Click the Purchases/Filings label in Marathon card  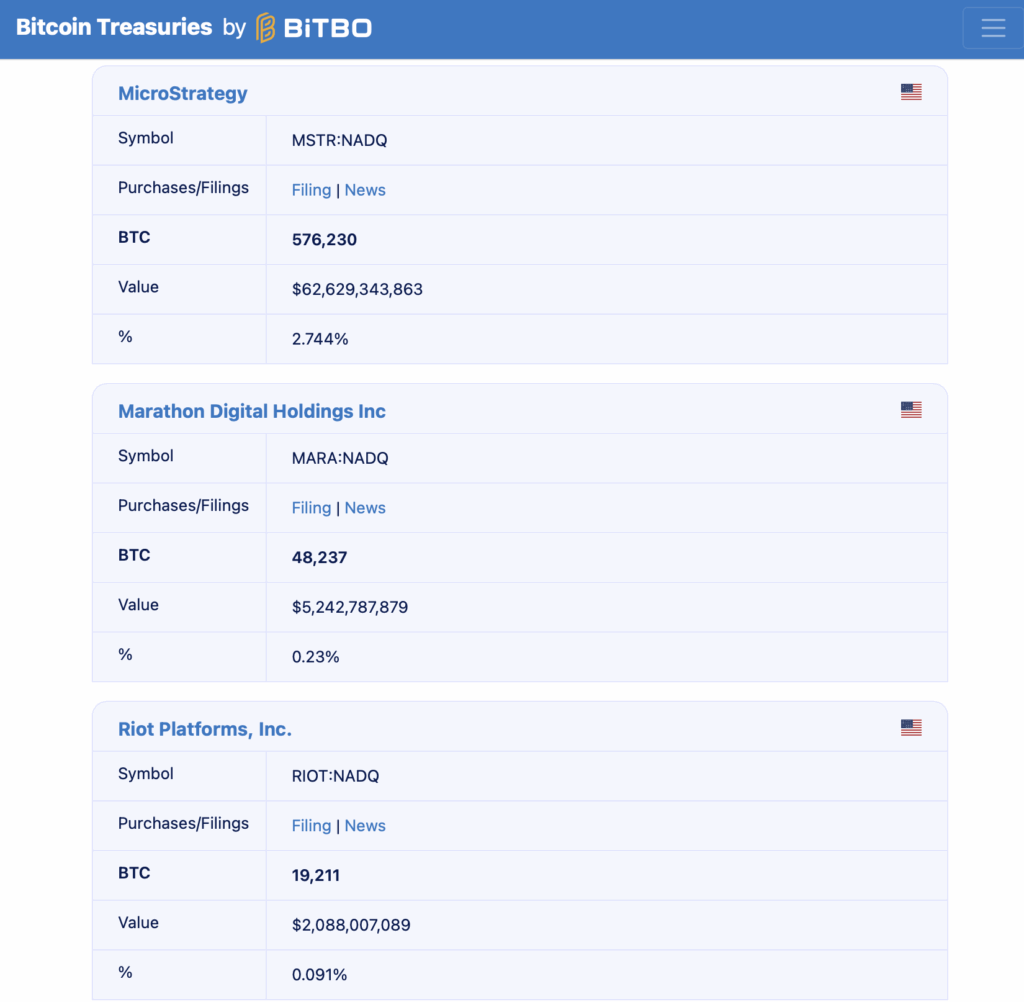tap(184, 506)
